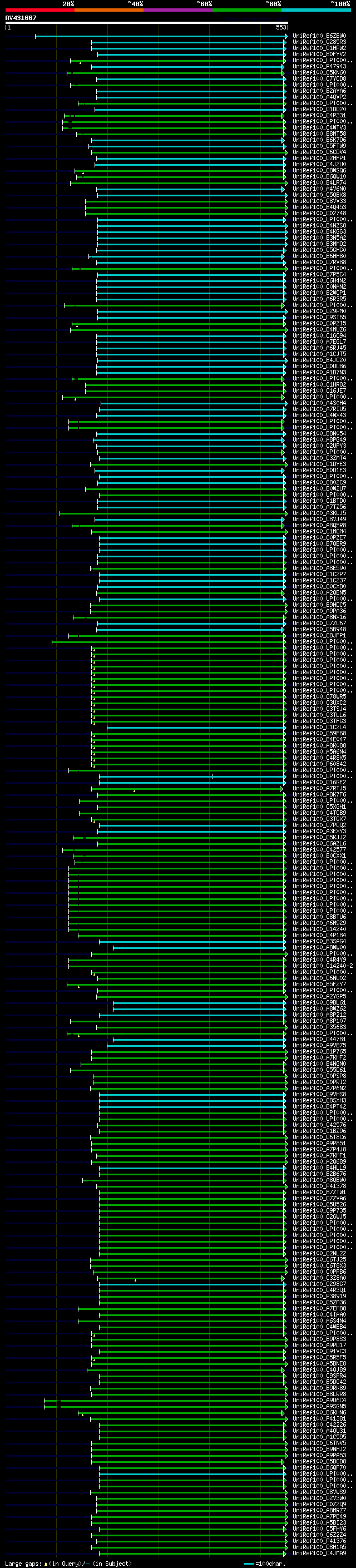Open hit UniRef100_Q3UXC2
The width and height of the screenshot is (356, 1568).
coord(319,703)
